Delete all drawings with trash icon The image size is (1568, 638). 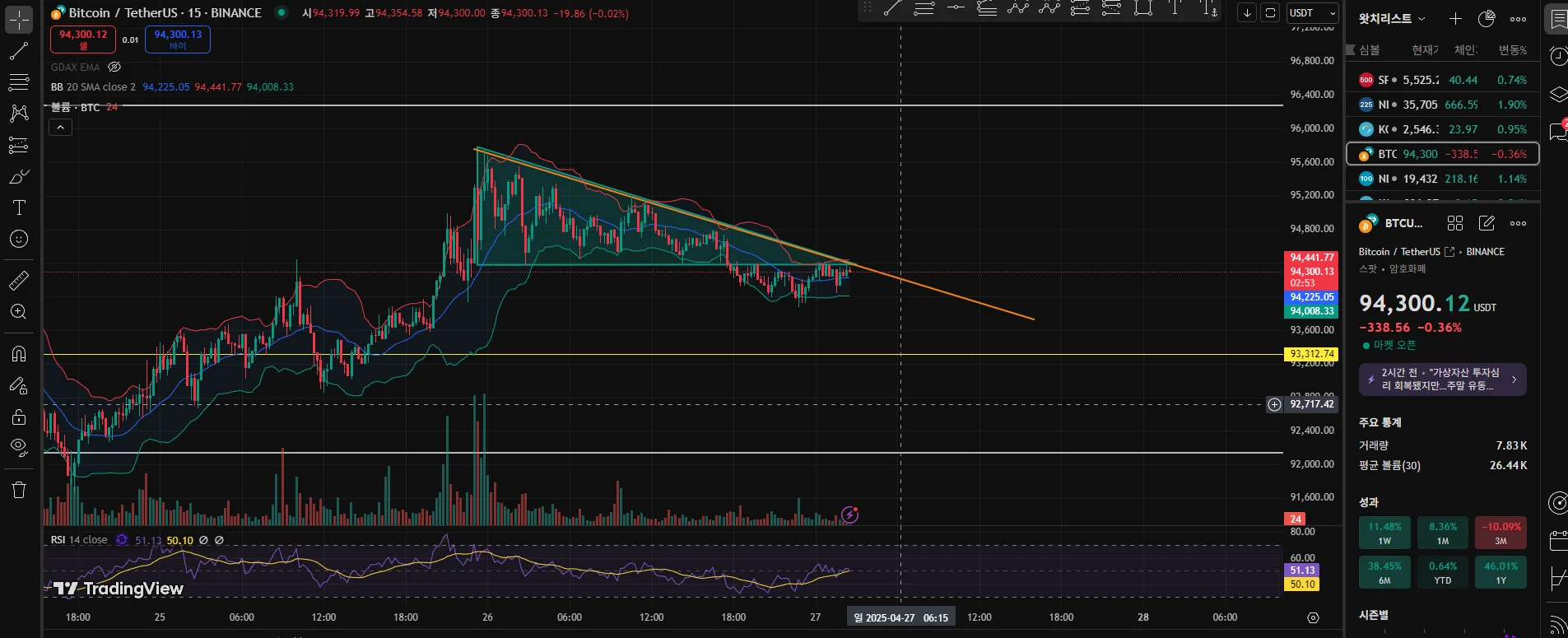(18, 490)
